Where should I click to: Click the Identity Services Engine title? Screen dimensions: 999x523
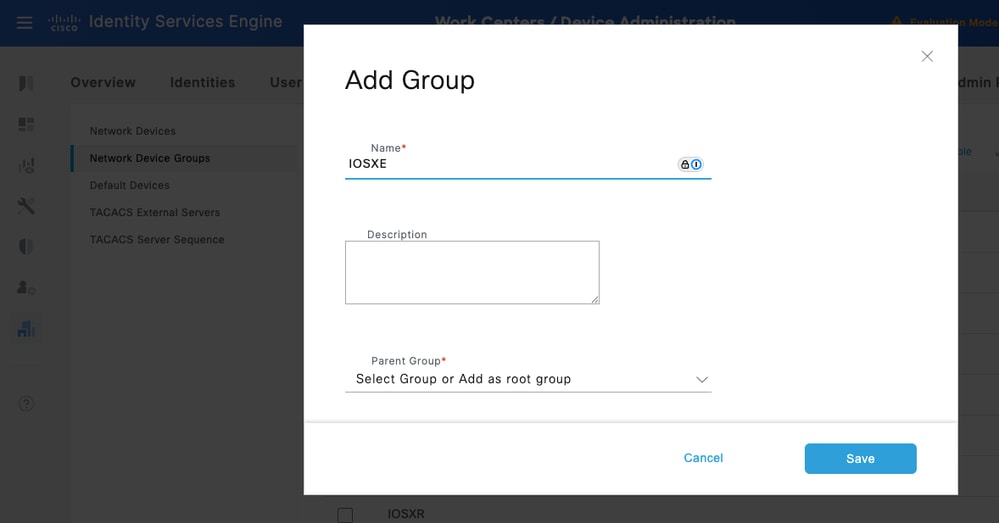[185, 22]
